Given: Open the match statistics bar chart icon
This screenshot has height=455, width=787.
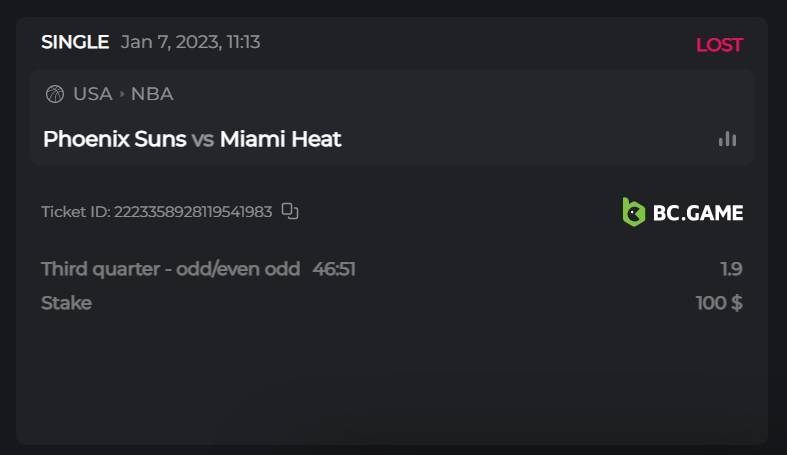Looking at the screenshot, I should [727, 139].
